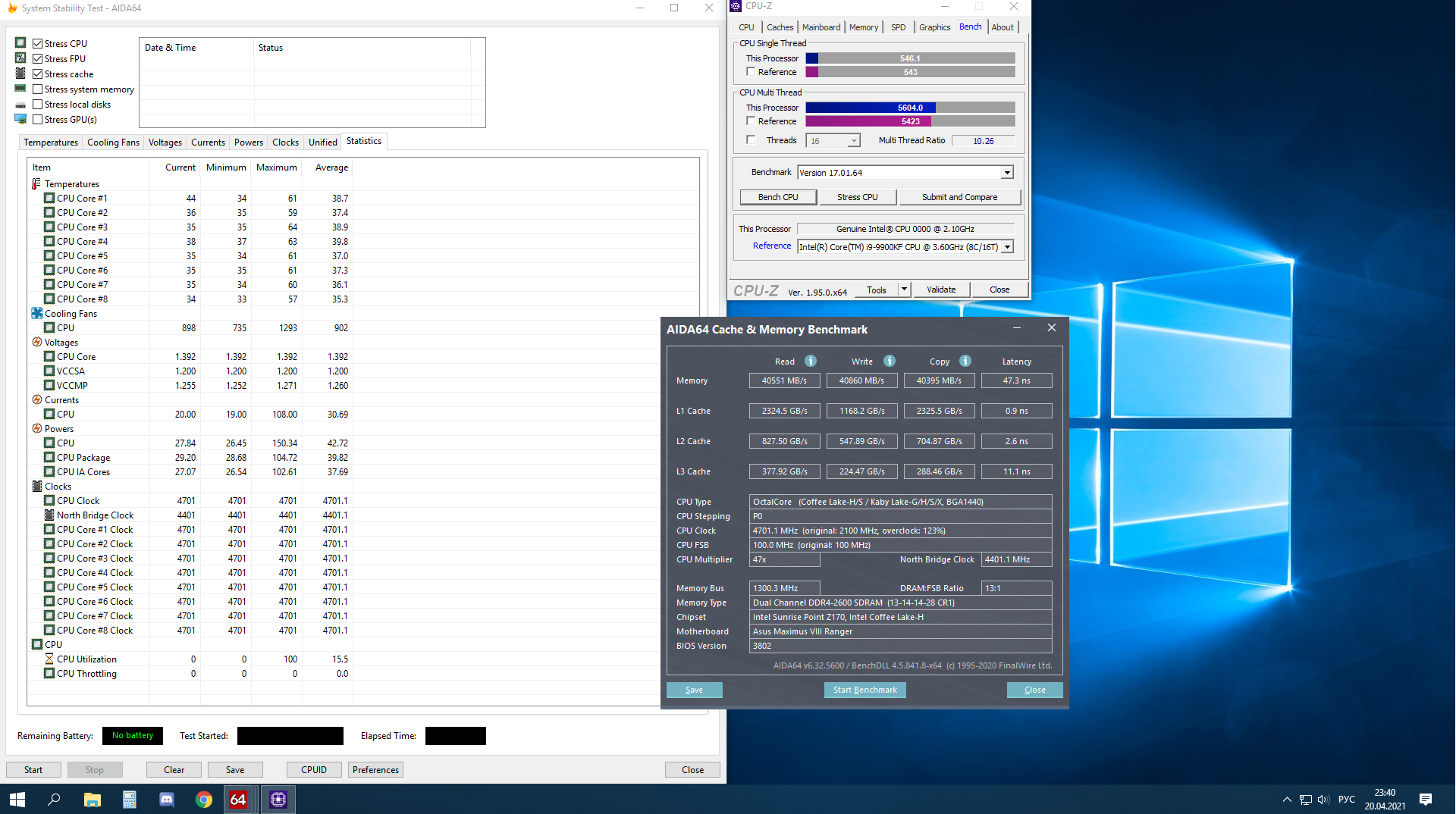Screen dimensions: 1456x814
Task: Open Discord from the taskbar
Action: (166, 799)
